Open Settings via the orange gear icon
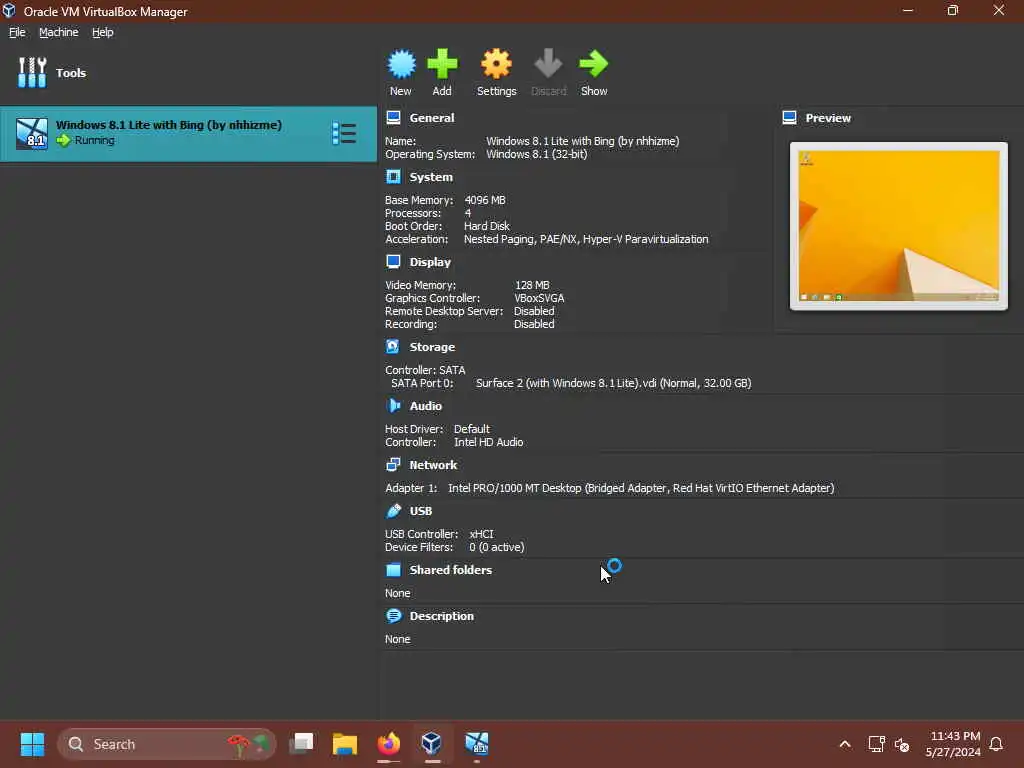 click(496, 64)
